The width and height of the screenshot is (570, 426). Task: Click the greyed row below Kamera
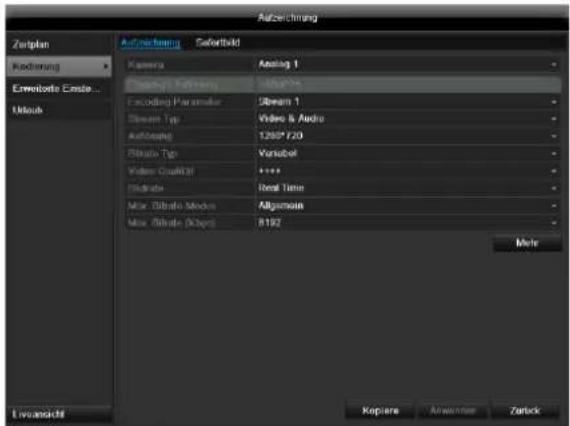click(x=343, y=85)
